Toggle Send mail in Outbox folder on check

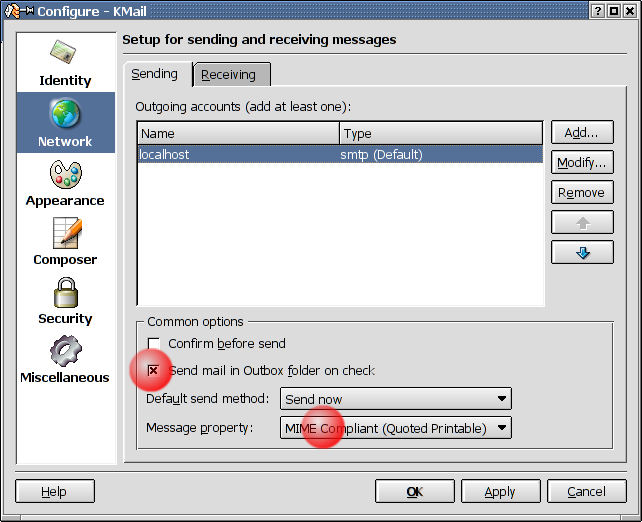(x=153, y=371)
